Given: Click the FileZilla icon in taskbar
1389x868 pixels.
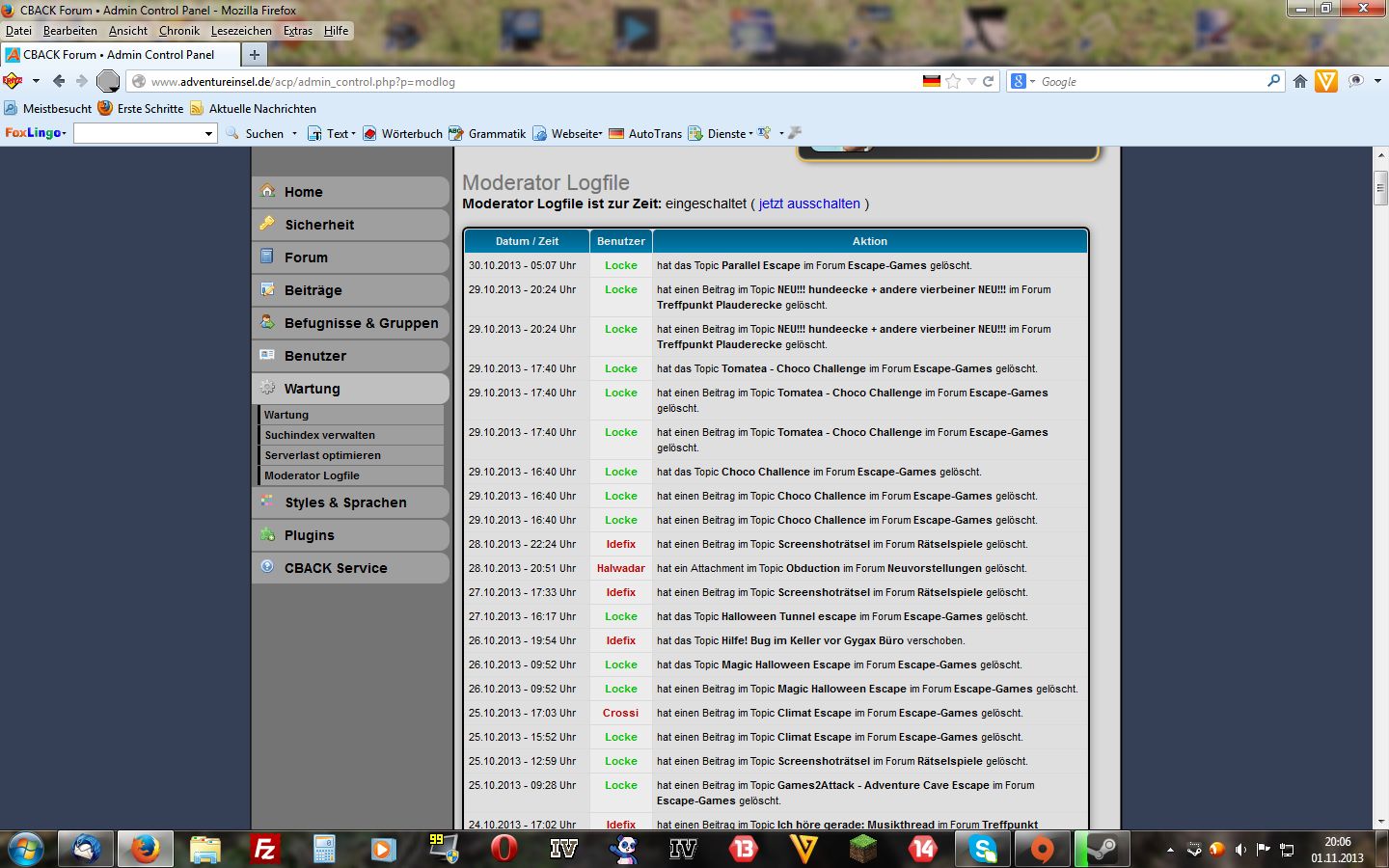Looking at the screenshot, I should click(x=264, y=849).
